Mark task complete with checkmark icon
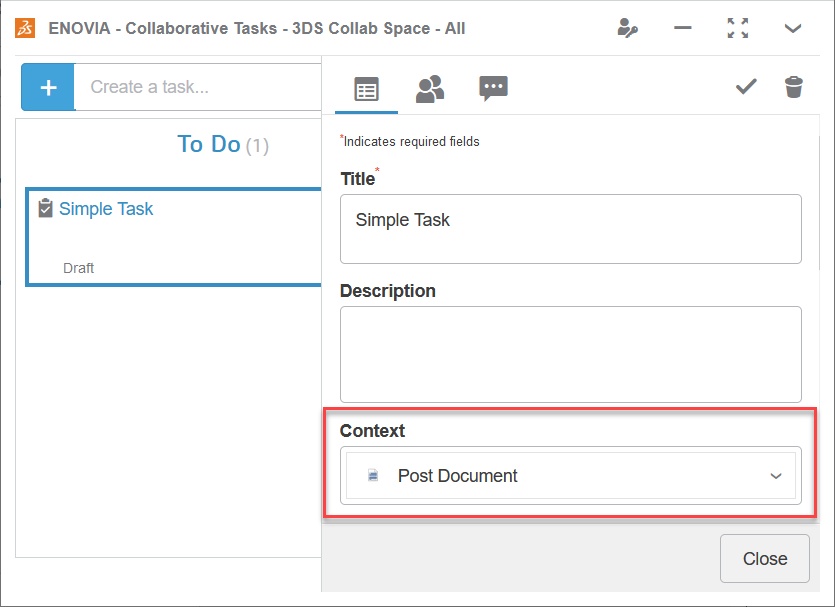 point(746,87)
